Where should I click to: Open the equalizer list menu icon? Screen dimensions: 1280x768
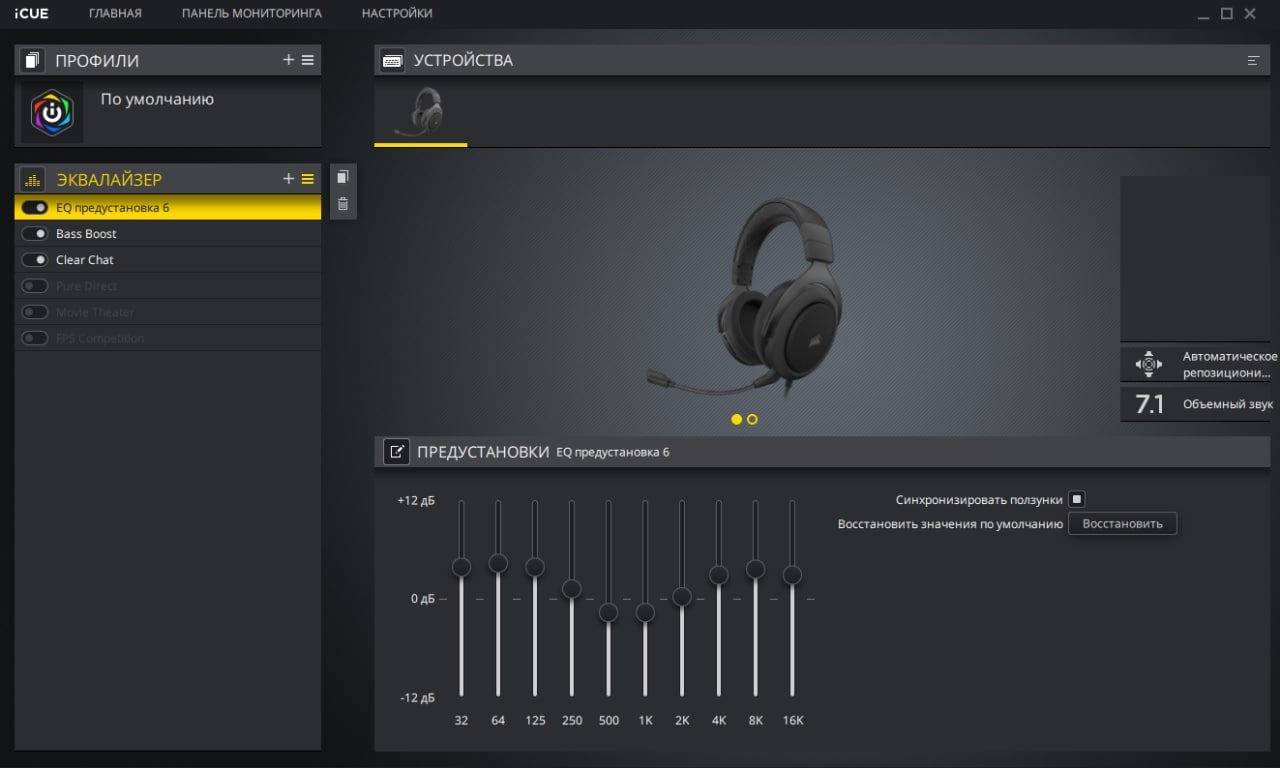coord(308,179)
